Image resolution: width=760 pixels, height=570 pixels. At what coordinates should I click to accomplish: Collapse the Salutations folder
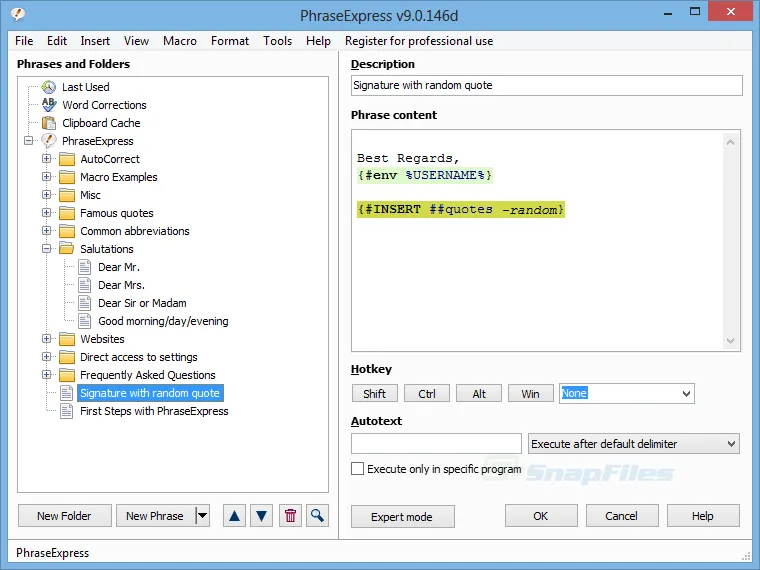click(47, 249)
